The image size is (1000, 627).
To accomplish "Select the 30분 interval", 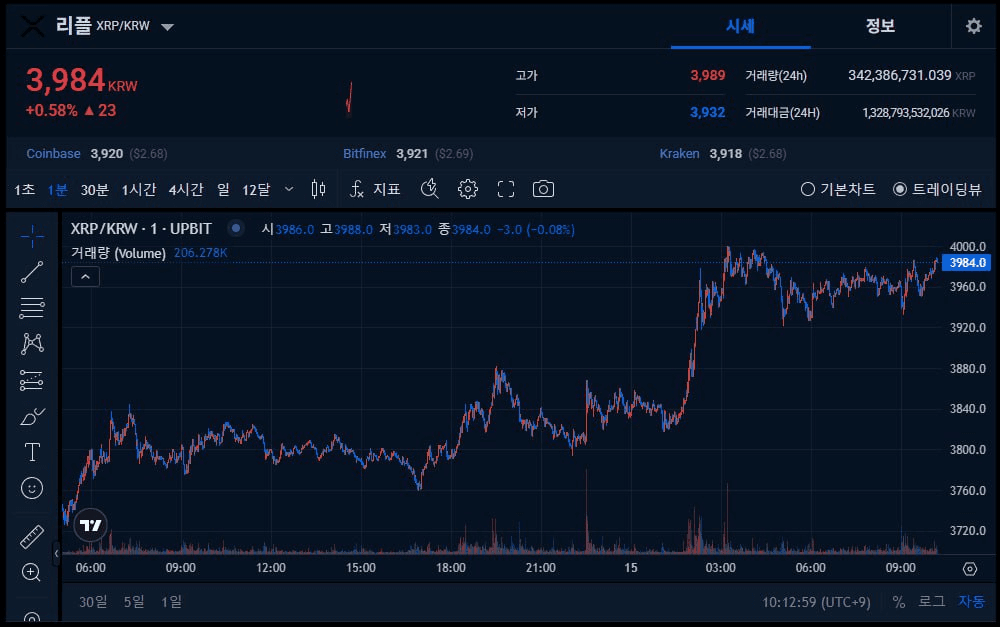I will pyautogui.click(x=94, y=189).
